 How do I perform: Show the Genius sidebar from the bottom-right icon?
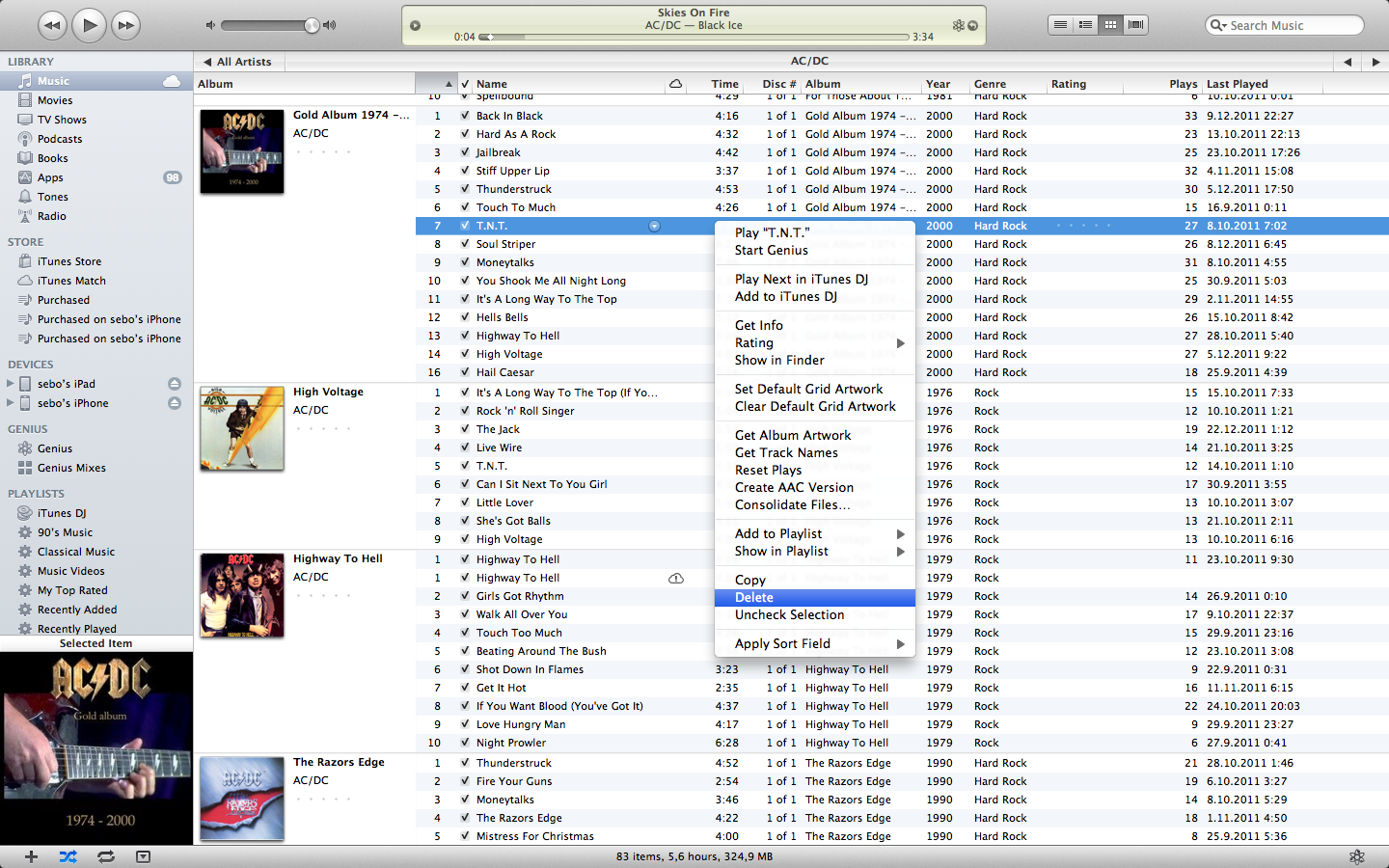click(x=1356, y=856)
